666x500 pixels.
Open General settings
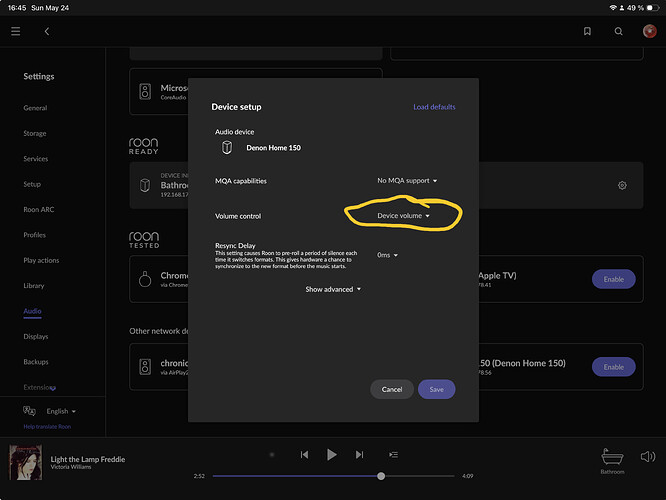pos(35,108)
